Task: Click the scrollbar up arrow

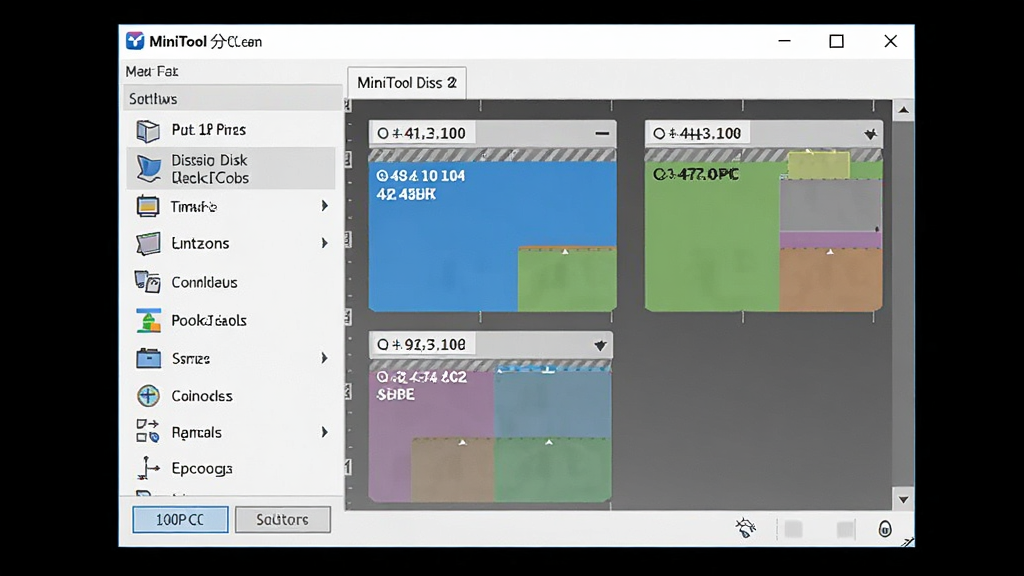Action: [x=903, y=110]
